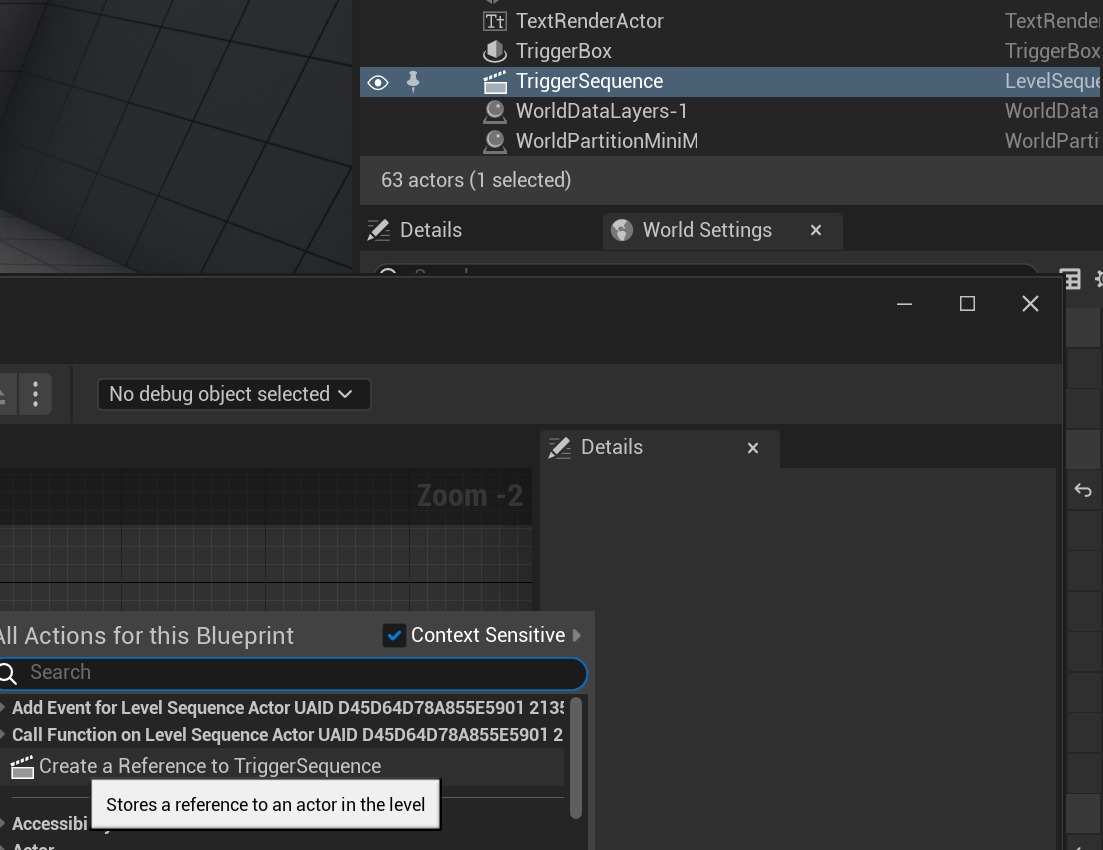Click the TriggerSequence clapperboard icon
1103x850 pixels.
[x=495, y=82]
